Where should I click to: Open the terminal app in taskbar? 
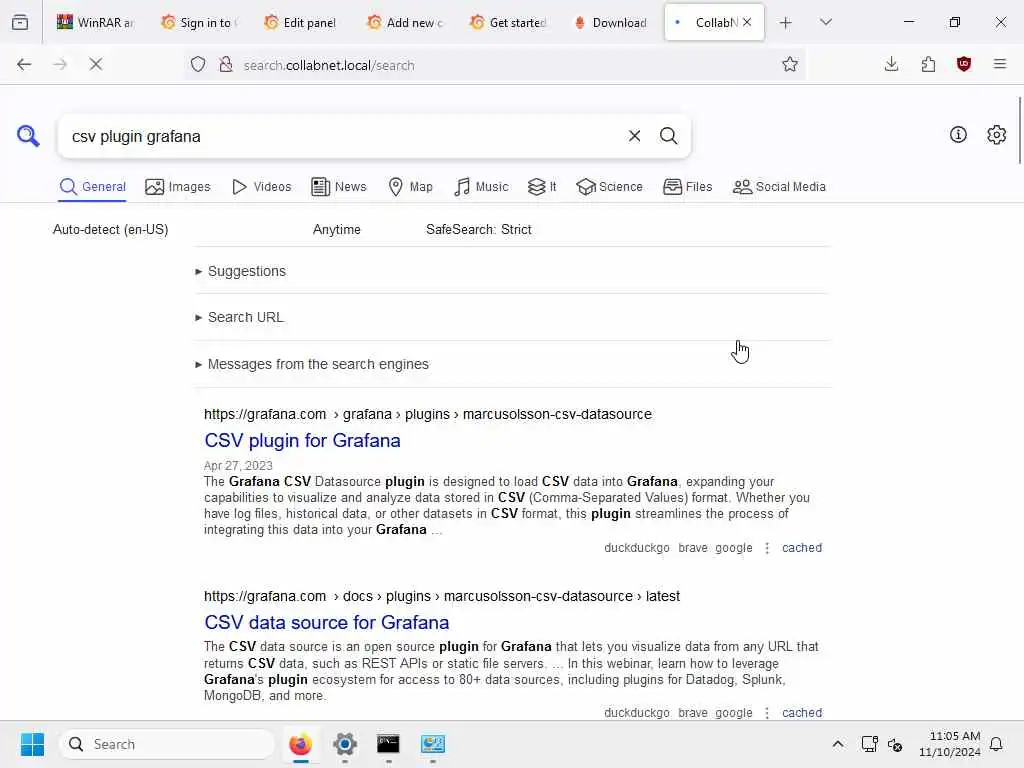tap(389, 744)
